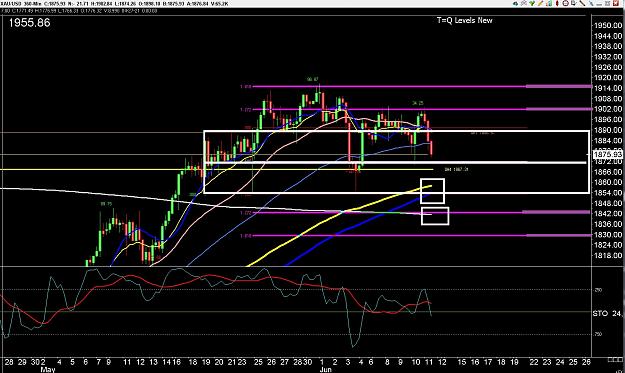Viewport: 625px width, 373px height.
Task: Click the 1902.00 price axis label
Action: (608, 109)
